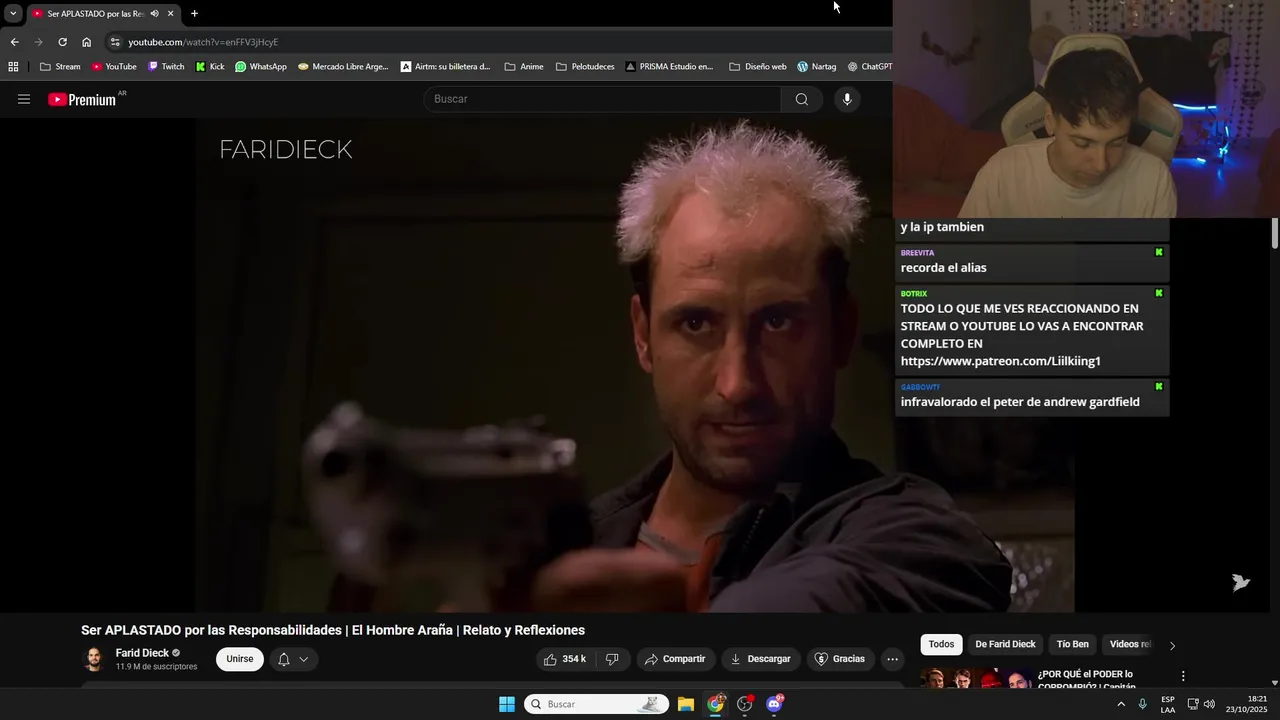
Task: Click the Descargar download button
Action: [761, 659]
